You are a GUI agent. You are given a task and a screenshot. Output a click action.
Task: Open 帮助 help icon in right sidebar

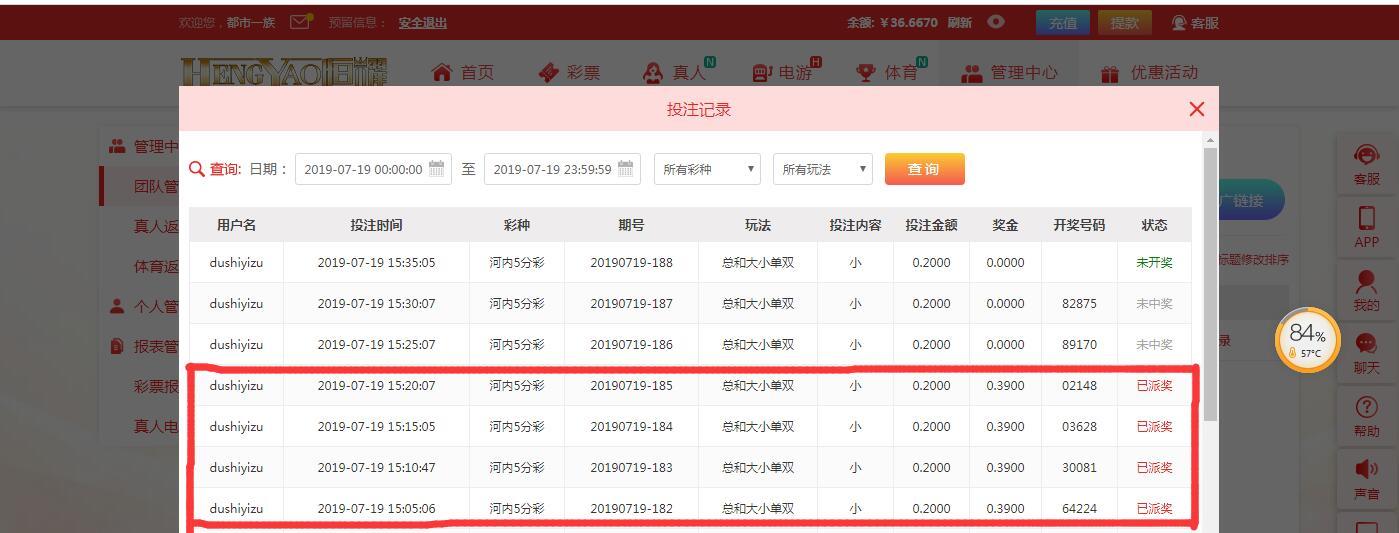pos(1366,417)
